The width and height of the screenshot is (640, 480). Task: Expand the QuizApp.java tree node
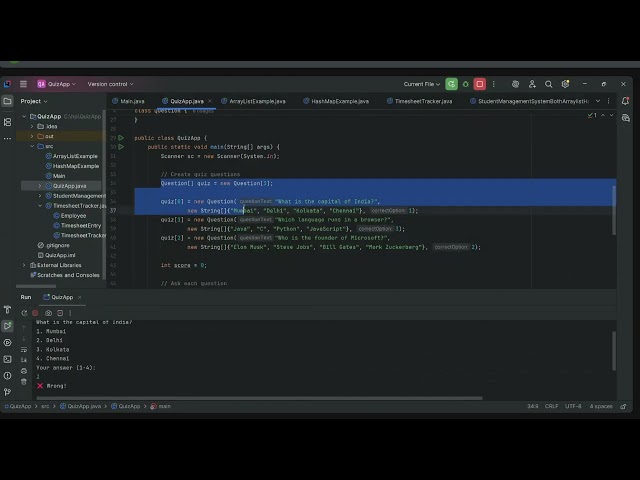pos(40,186)
